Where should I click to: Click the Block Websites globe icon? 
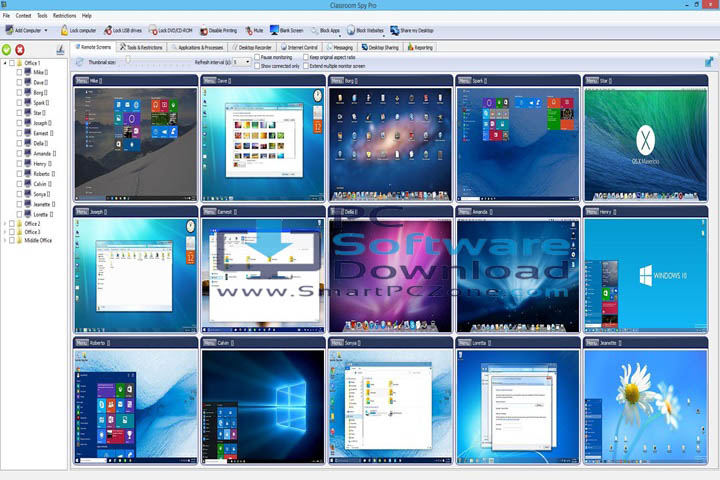click(x=351, y=30)
